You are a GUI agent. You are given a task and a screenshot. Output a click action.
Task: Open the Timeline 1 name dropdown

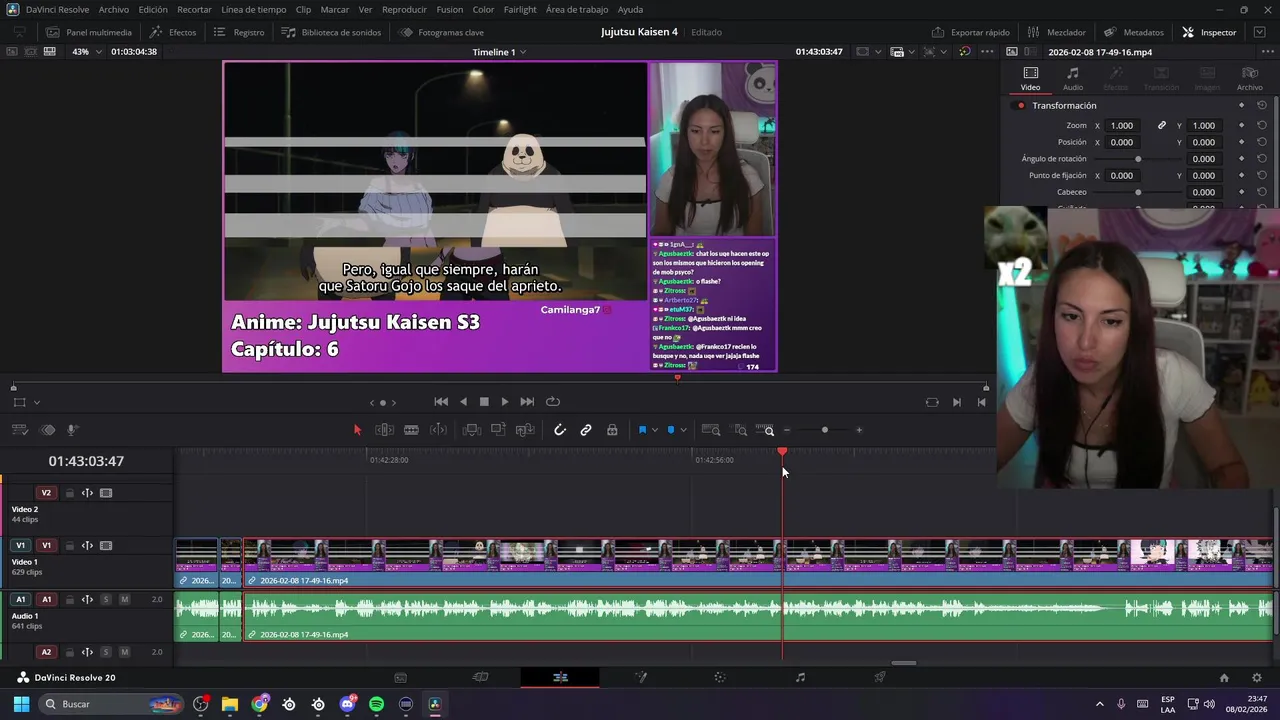point(499,52)
